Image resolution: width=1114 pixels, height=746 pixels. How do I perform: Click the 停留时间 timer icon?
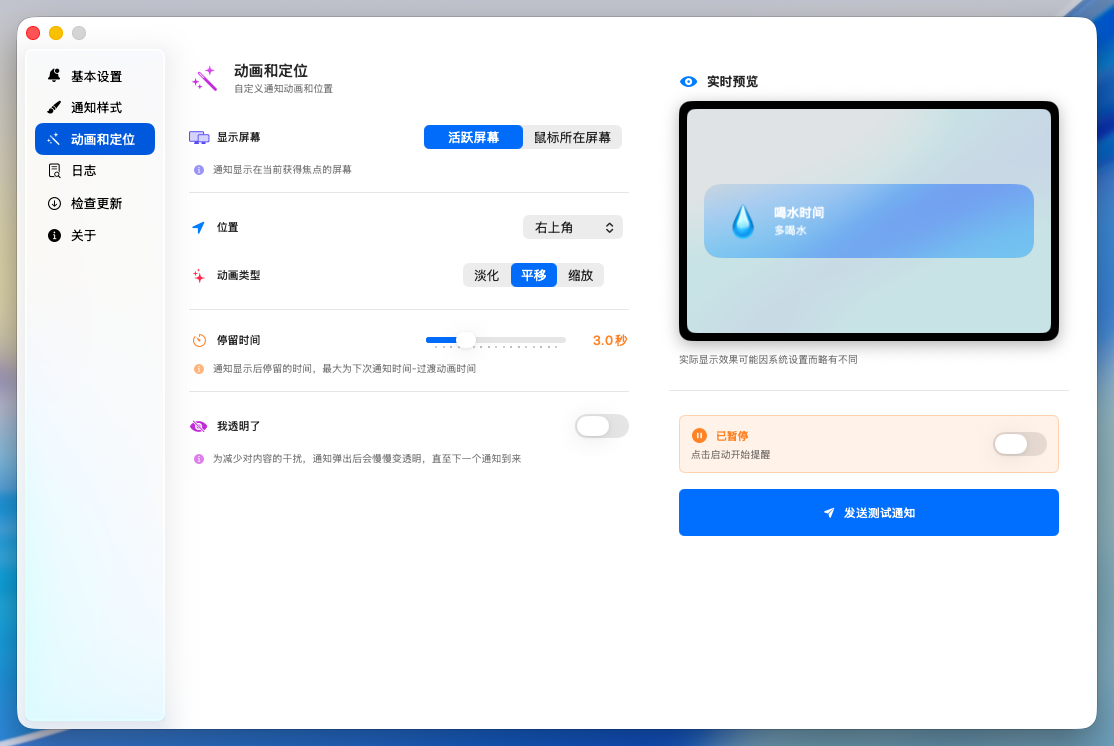[199, 340]
